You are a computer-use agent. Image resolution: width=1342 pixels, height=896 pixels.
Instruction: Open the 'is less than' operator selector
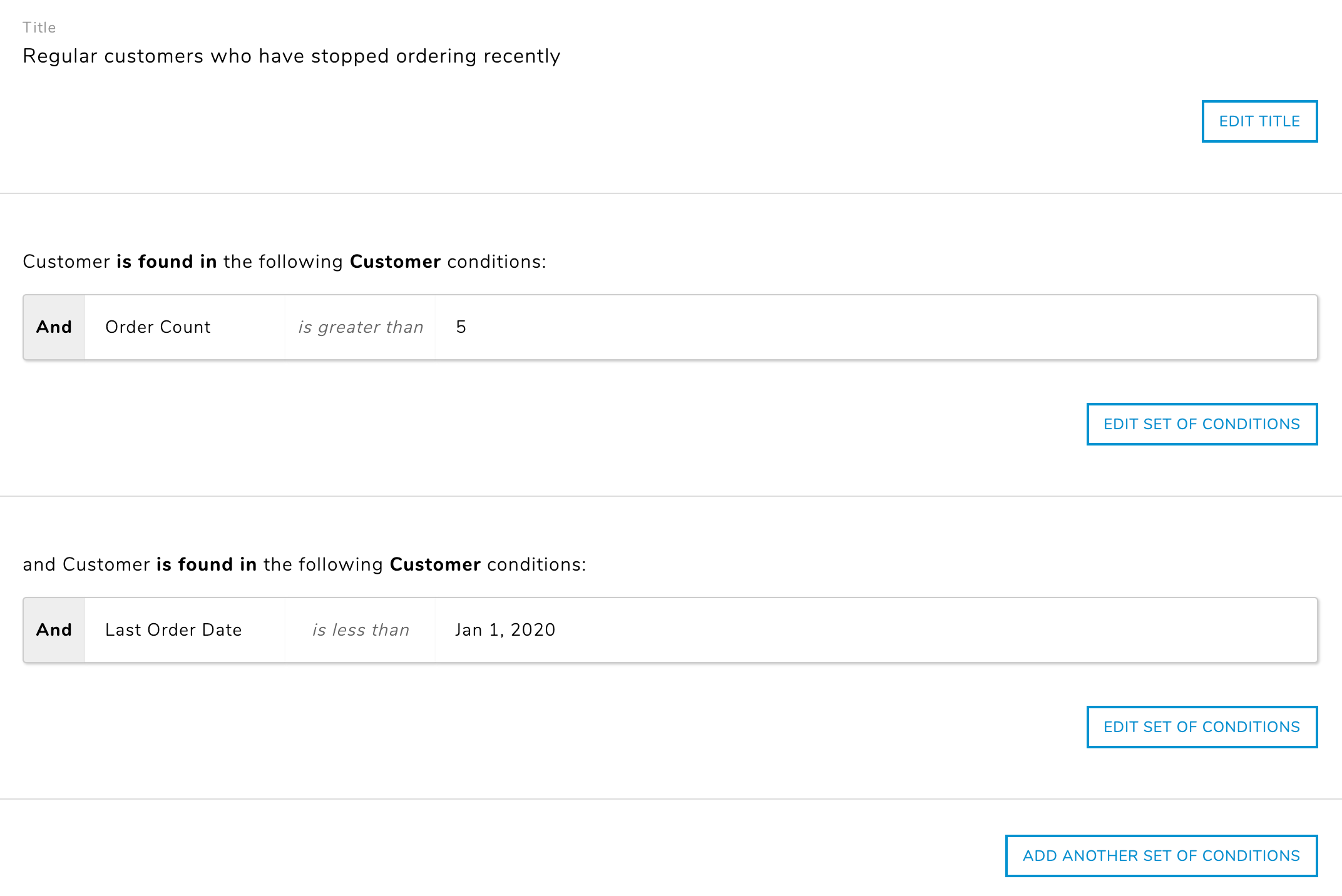(360, 629)
